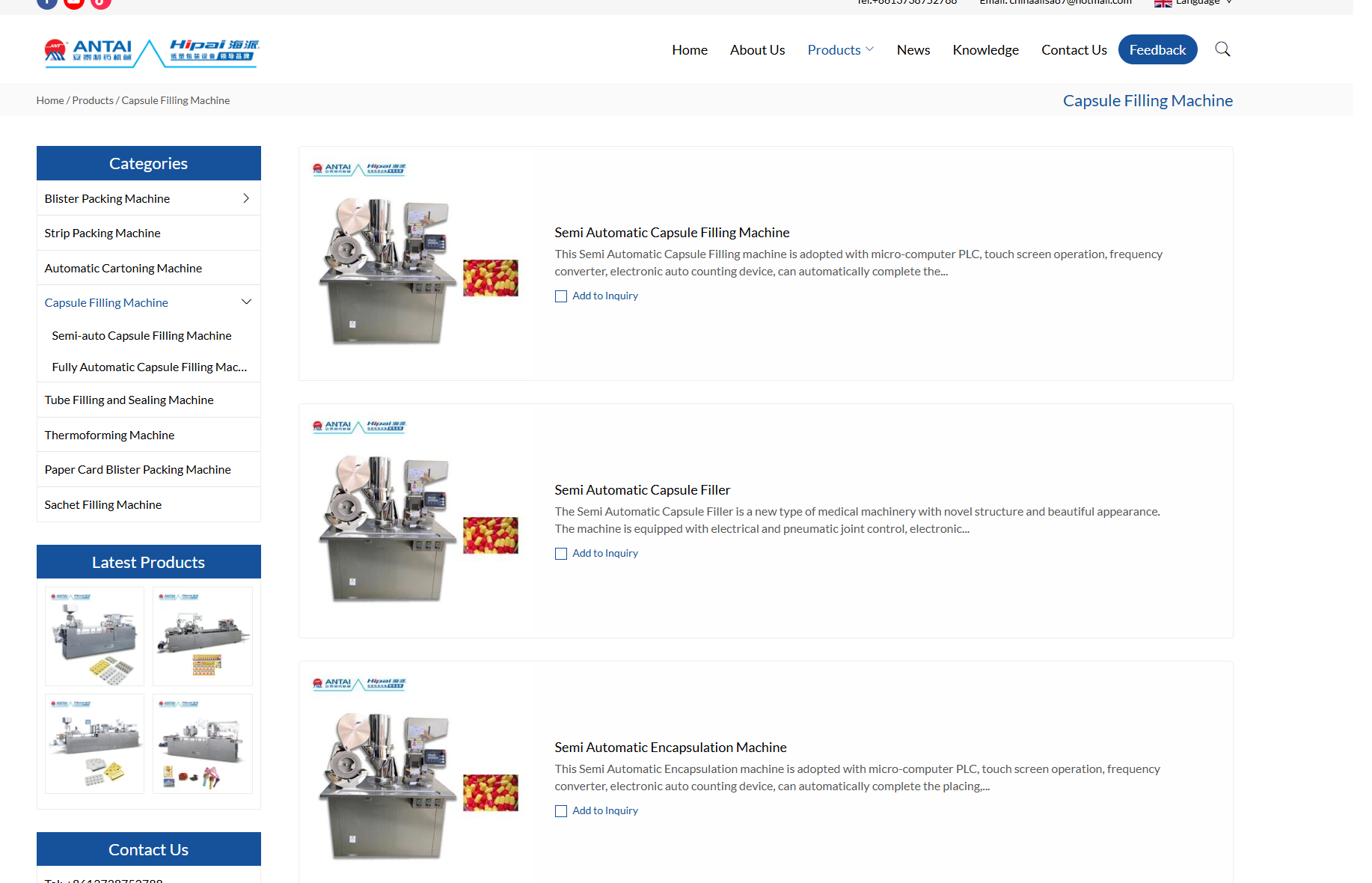The width and height of the screenshot is (1372, 883).
Task: Click Products in the breadcrumb trail
Action: click(x=93, y=100)
